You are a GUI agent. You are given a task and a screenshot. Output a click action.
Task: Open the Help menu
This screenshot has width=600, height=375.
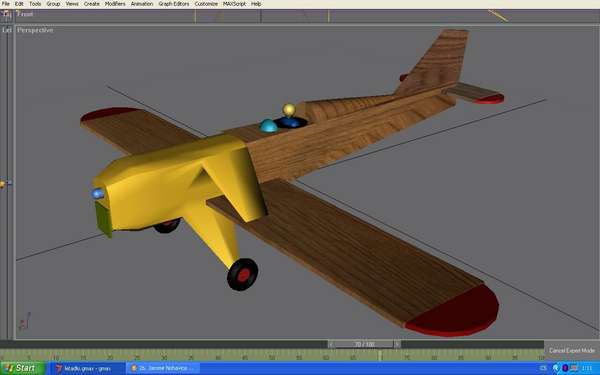pyautogui.click(x=256, y=4)
